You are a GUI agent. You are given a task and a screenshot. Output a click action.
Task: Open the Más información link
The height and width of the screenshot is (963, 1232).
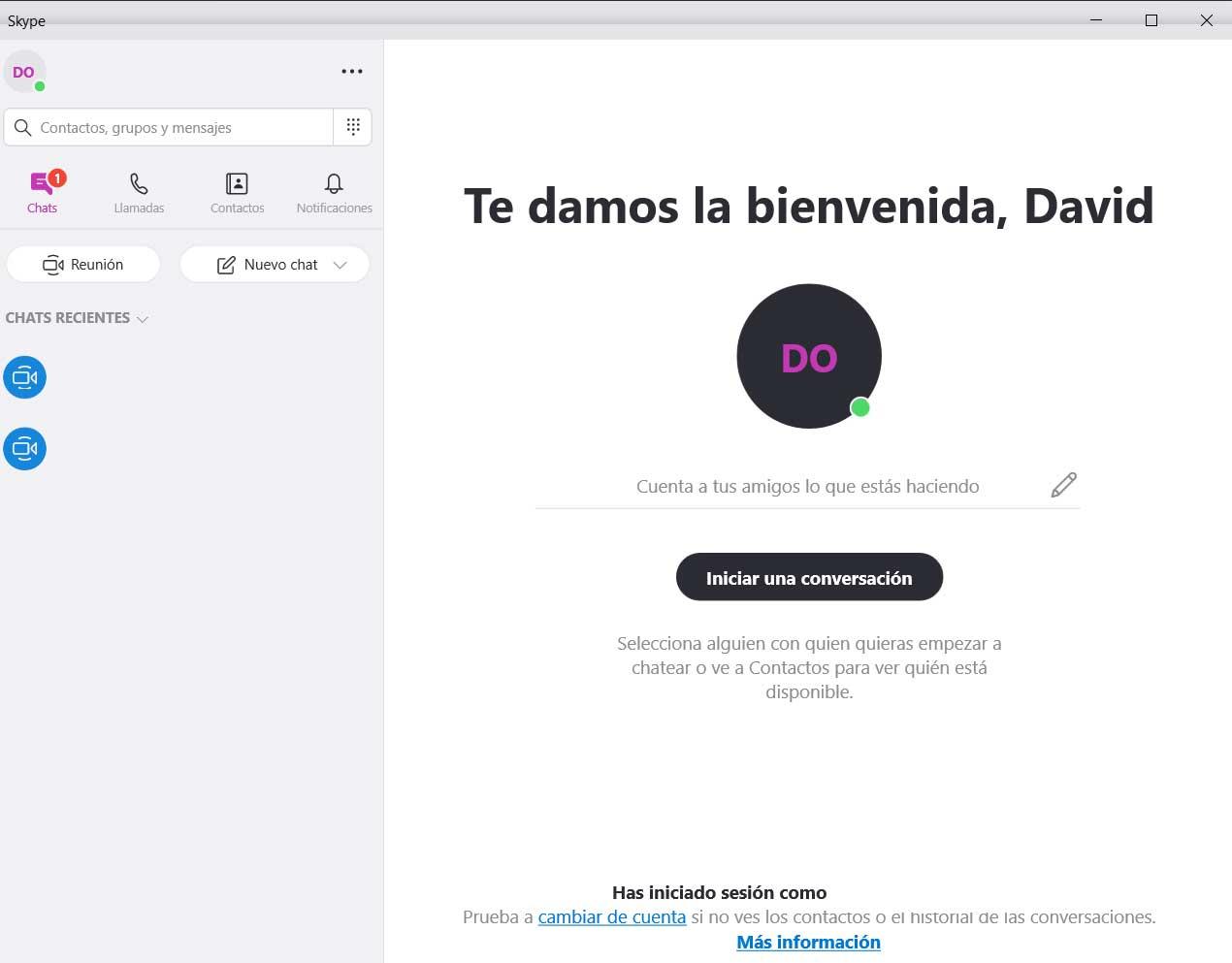(808, 942)
